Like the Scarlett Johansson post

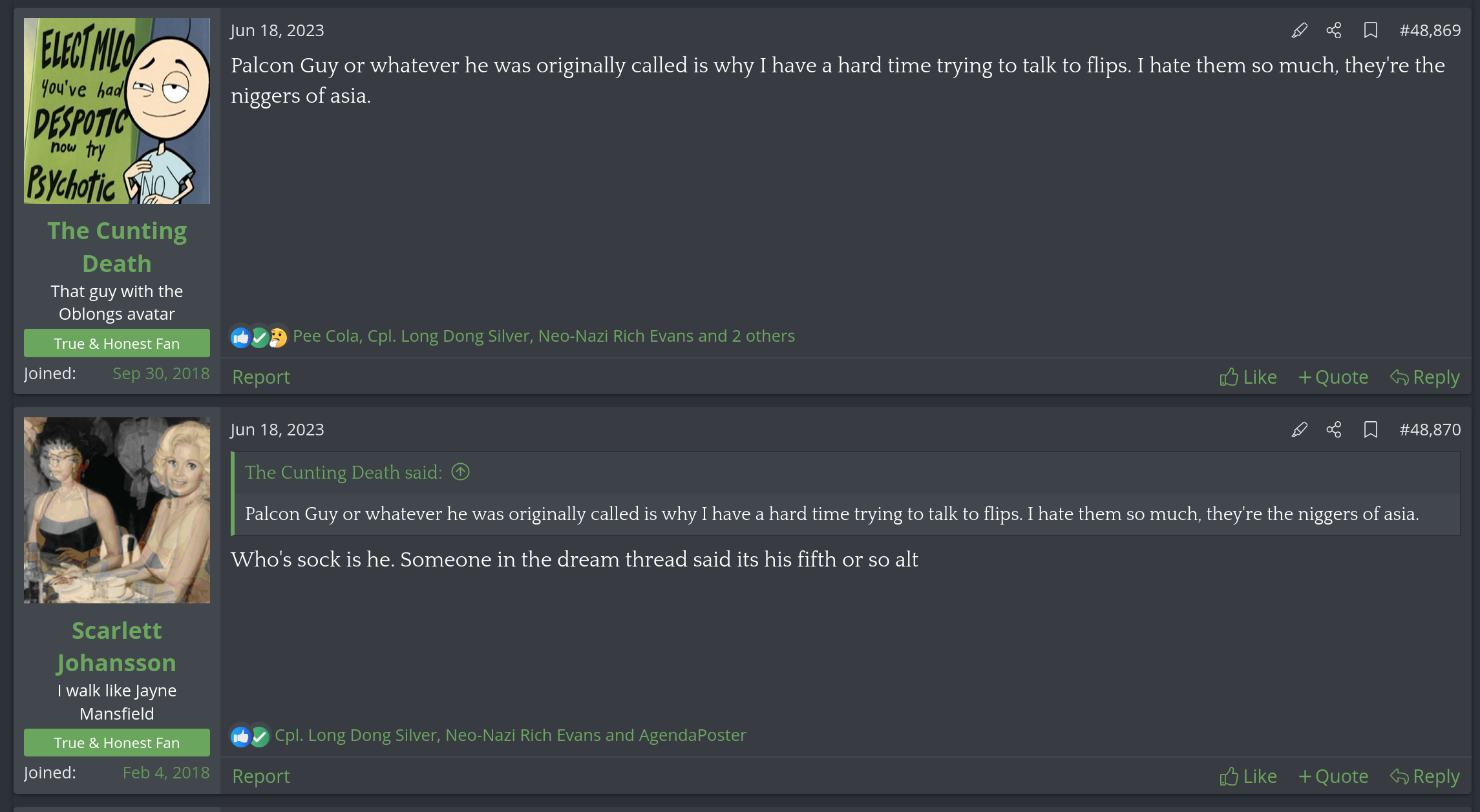(1248, 776)
